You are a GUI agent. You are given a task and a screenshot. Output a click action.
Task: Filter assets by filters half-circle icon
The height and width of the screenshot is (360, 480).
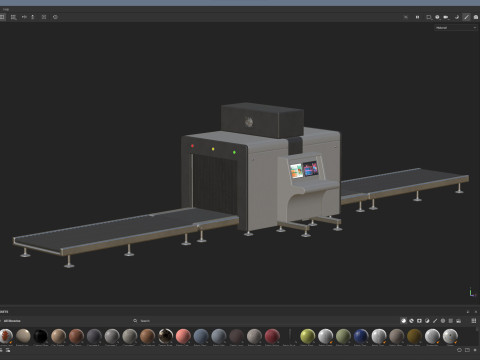(x=427, y=321)
